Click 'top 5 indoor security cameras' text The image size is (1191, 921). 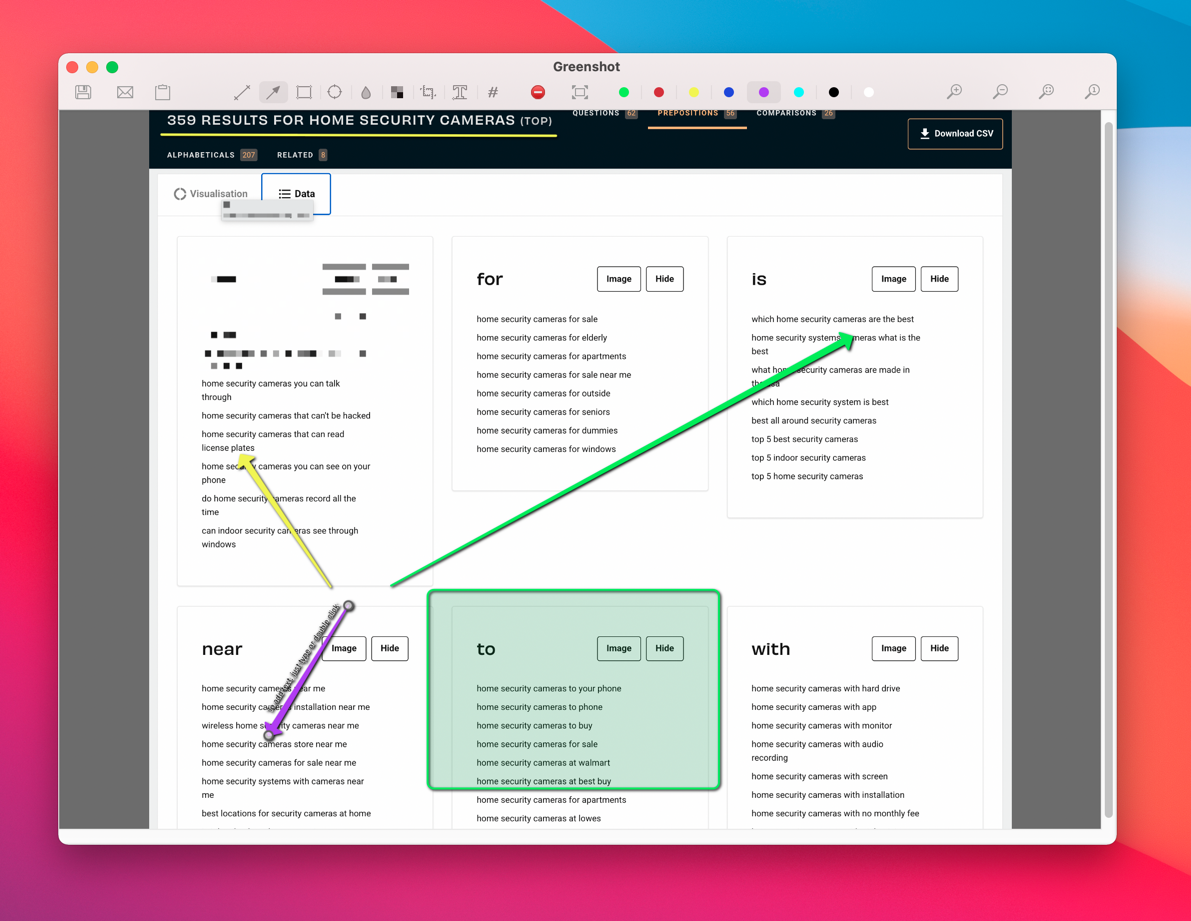point(808,458)
